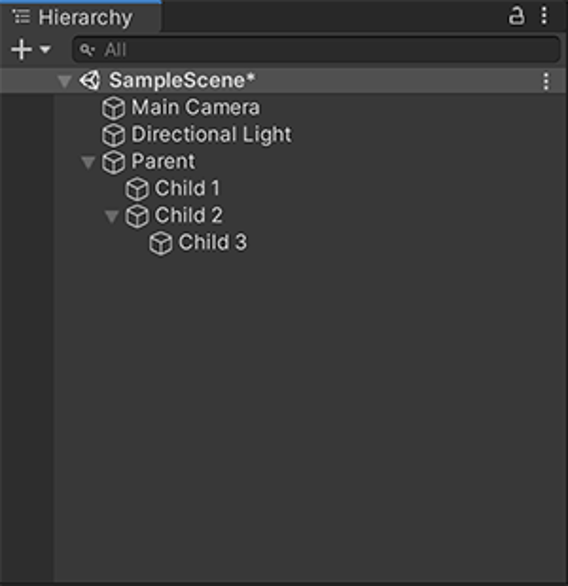
Task: Click the All search input field
Action: coord(317,49)
